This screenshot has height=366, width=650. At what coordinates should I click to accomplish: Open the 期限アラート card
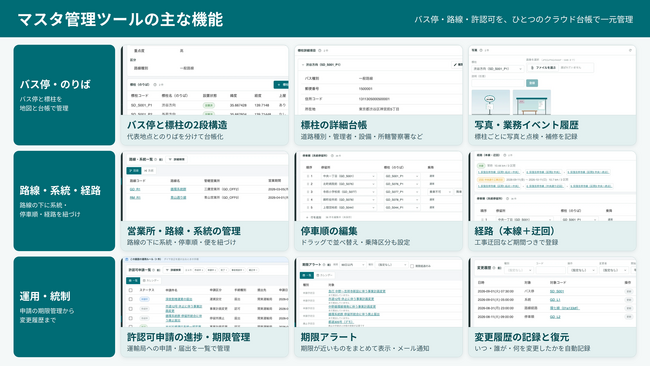(x=378, y=307)
